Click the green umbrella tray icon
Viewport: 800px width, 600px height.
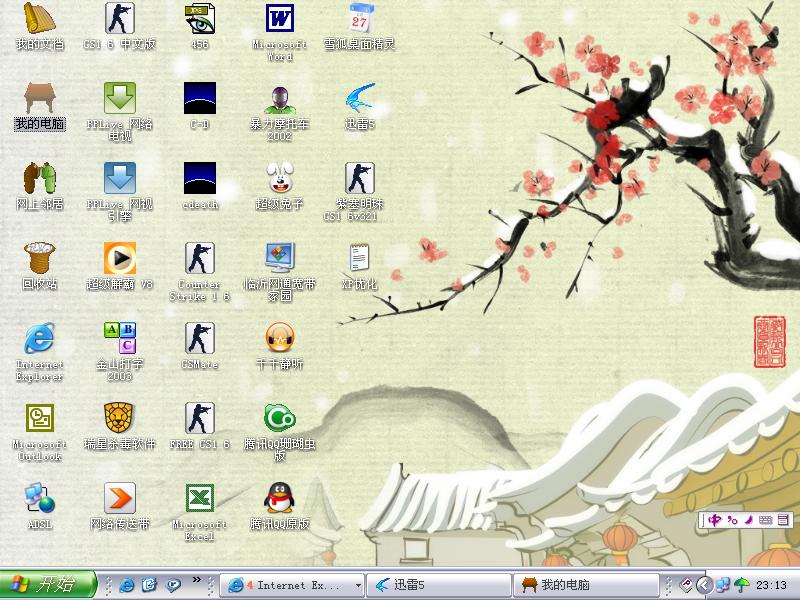[x=742, y=585]
